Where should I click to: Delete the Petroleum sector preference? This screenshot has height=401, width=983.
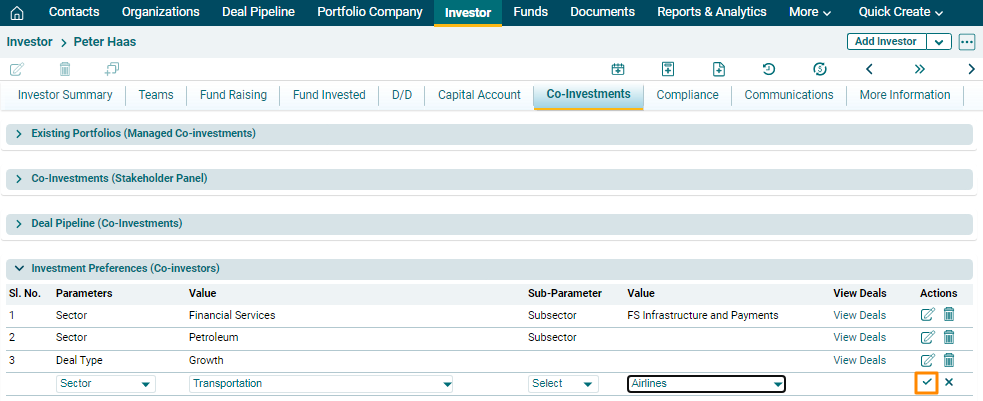949,338
